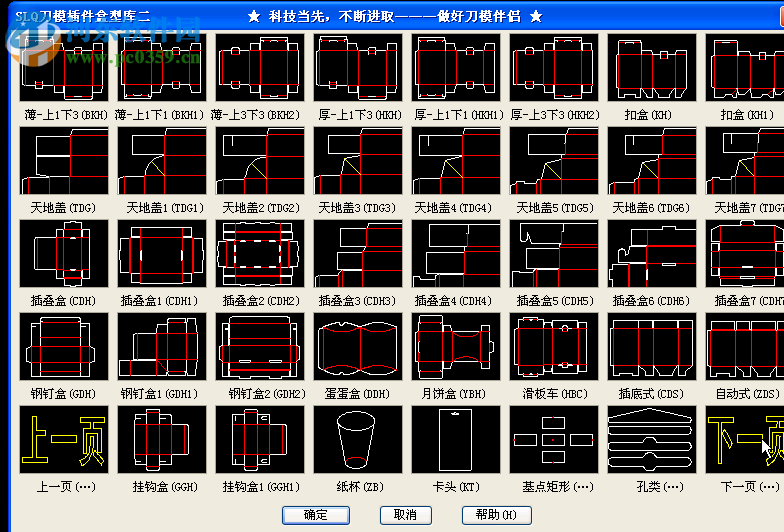Pick the 插叠盒2 (CDH2) template
This screenshot has width=784, height=532.
260,254
